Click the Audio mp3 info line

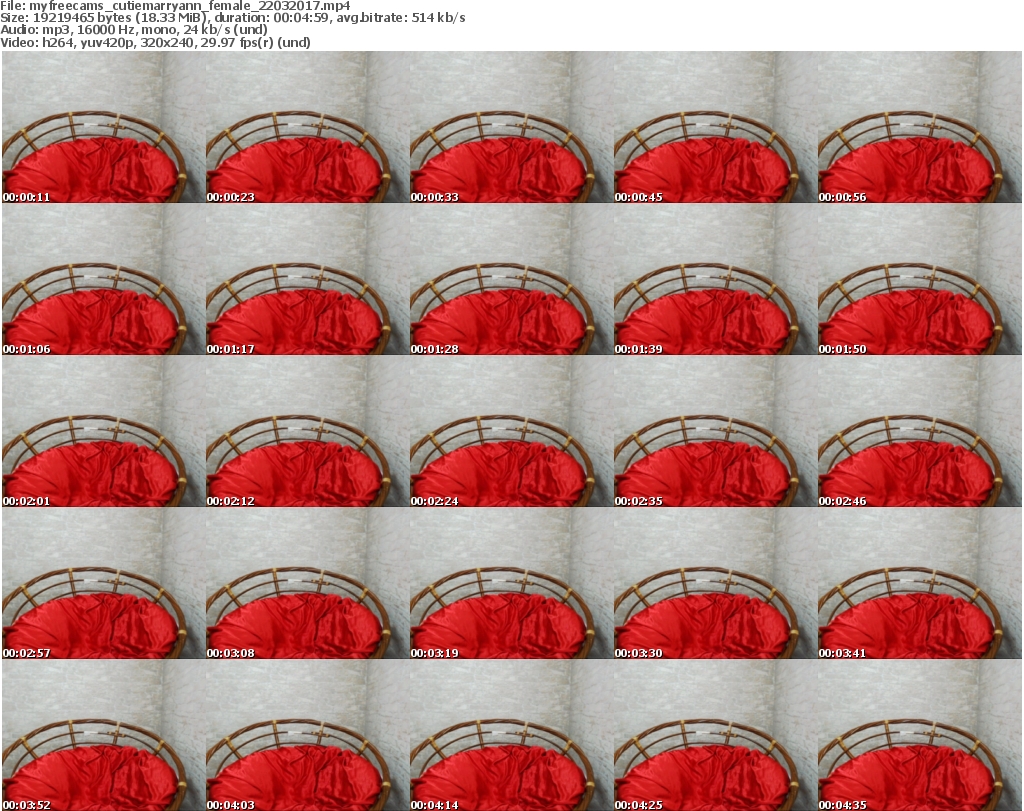(134, 30)
